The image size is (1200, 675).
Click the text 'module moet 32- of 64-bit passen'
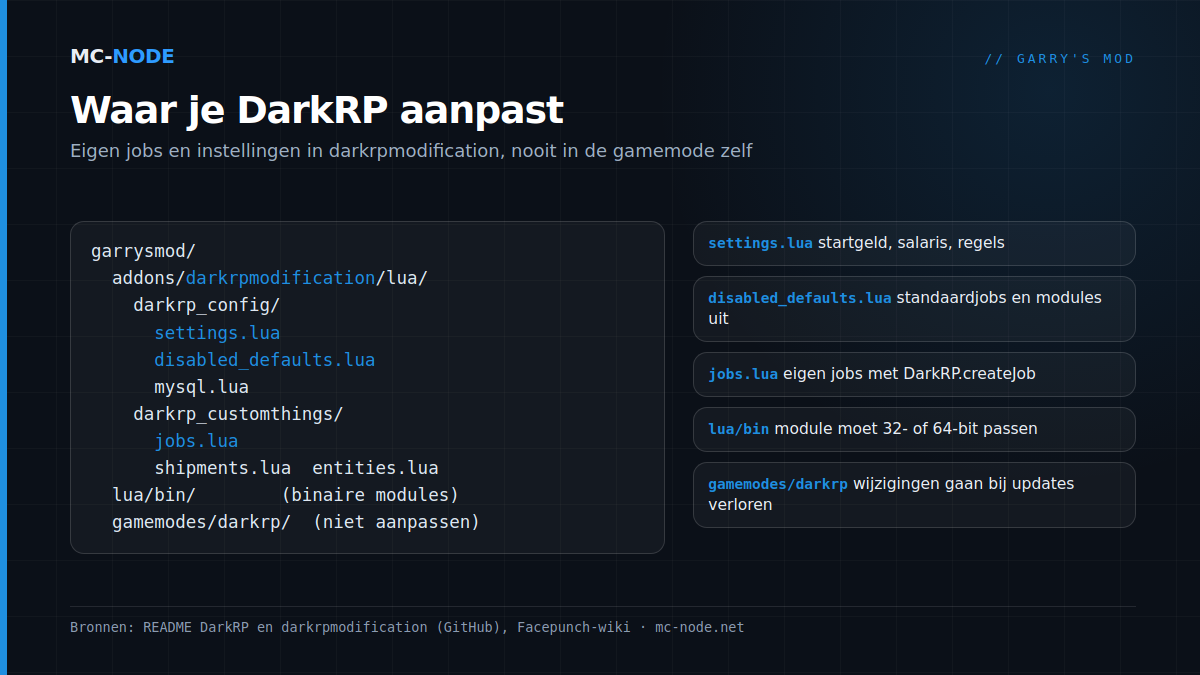[906, 429]
